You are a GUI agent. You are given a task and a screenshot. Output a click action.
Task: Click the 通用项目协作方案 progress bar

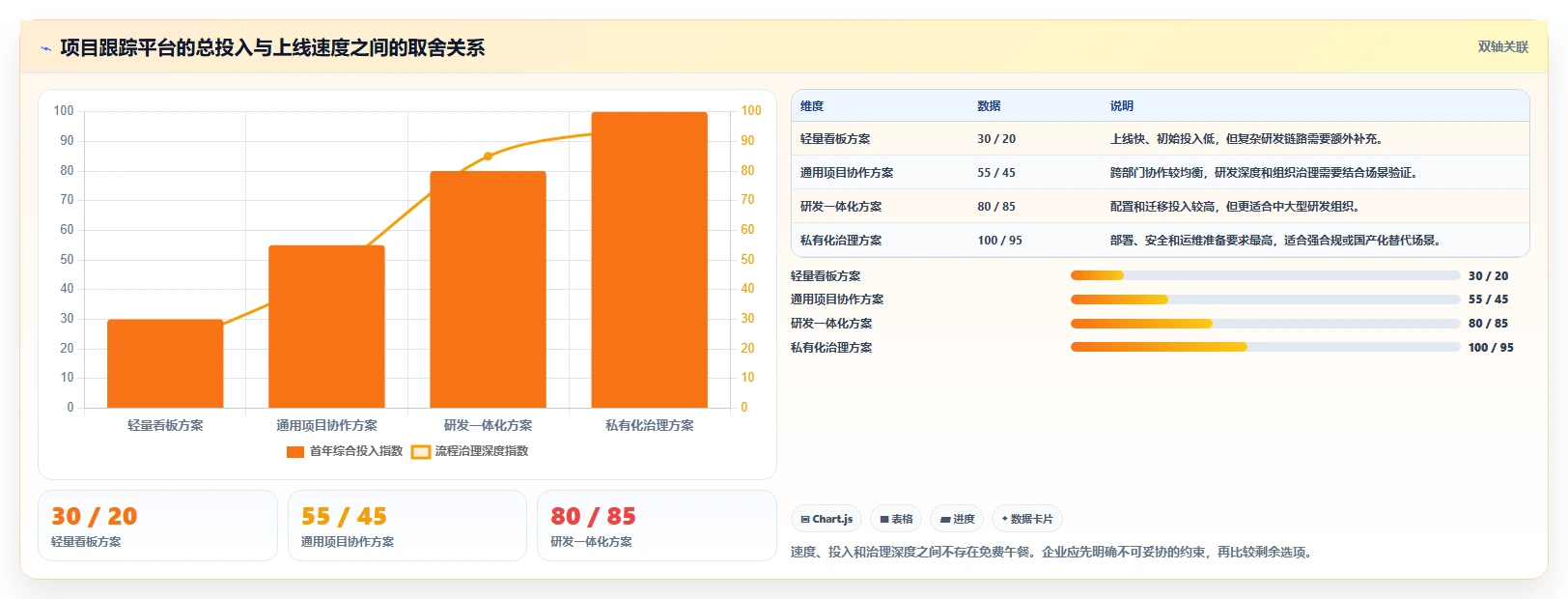coord(1265,299)
